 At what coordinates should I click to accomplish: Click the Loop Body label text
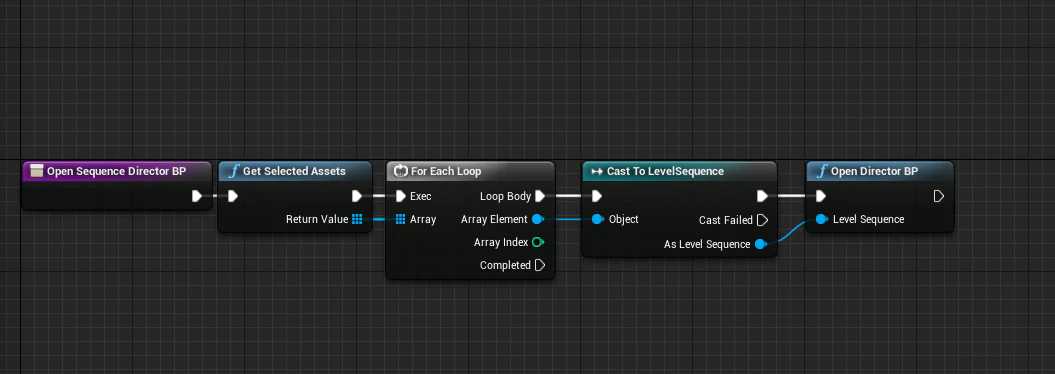(x=505, y=196)
